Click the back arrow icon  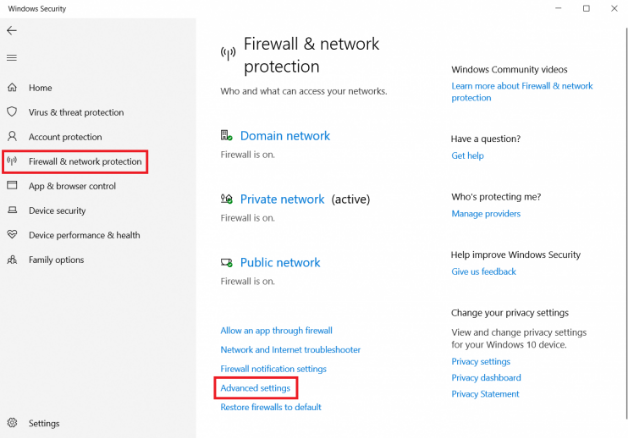(x=12, y=31)
